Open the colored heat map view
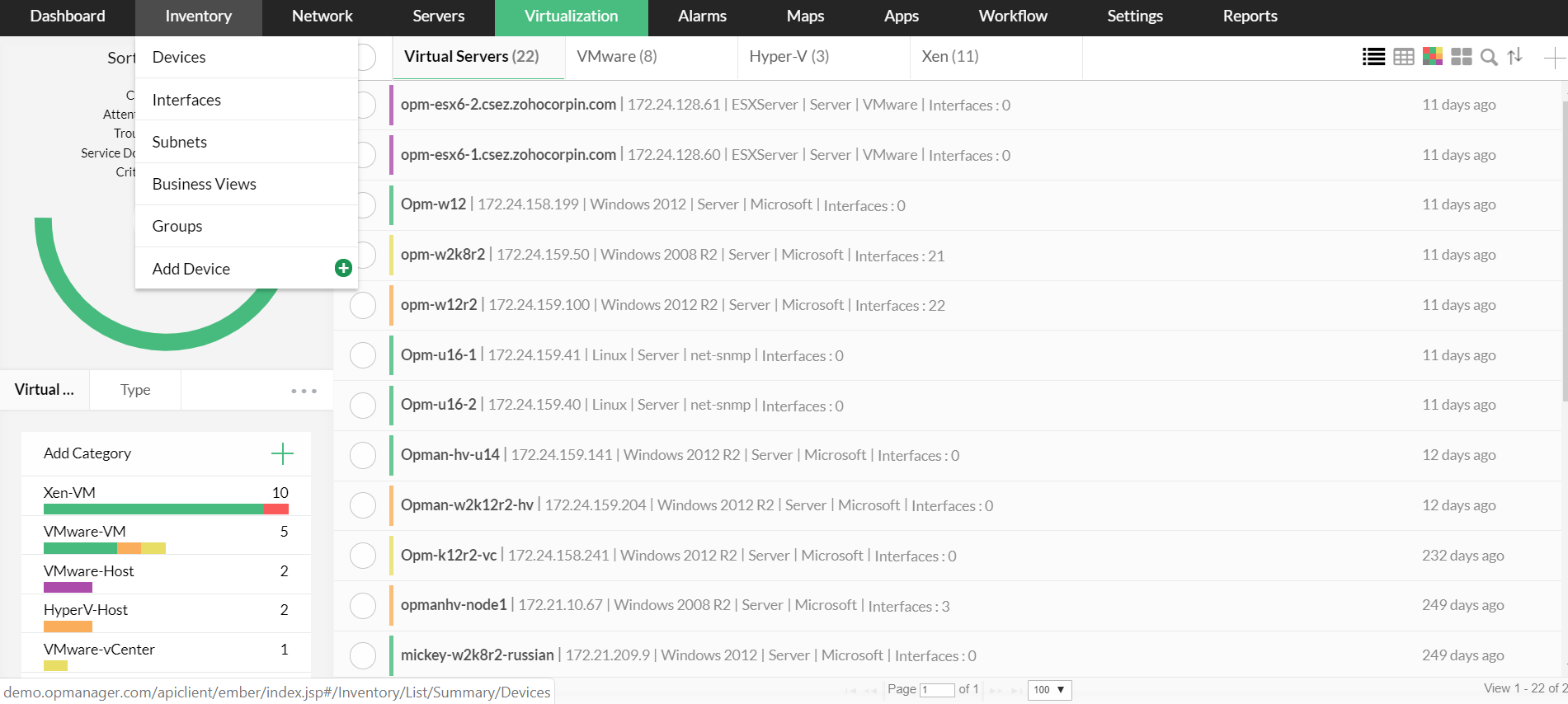Screen dimensions: 1568x704 1433,57
